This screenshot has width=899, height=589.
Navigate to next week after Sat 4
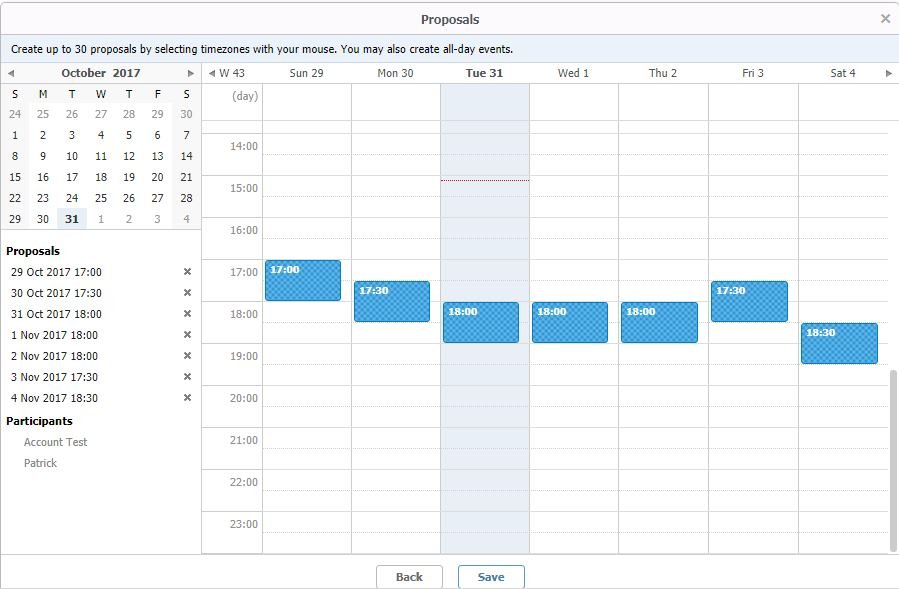[889, 73]
